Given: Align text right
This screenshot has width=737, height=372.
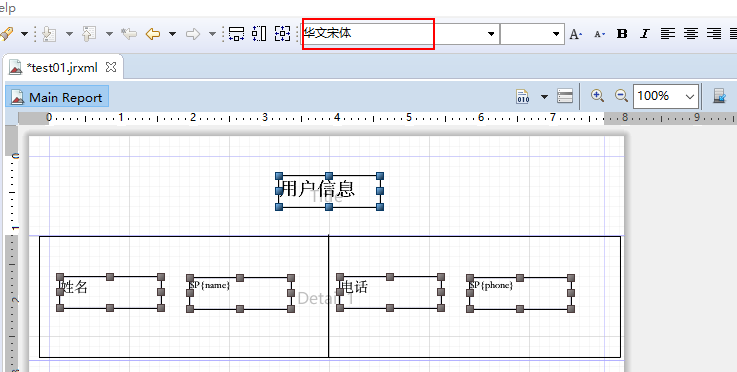Looking at the screenshot, I should pyautogui.click(x=713, y=34).
